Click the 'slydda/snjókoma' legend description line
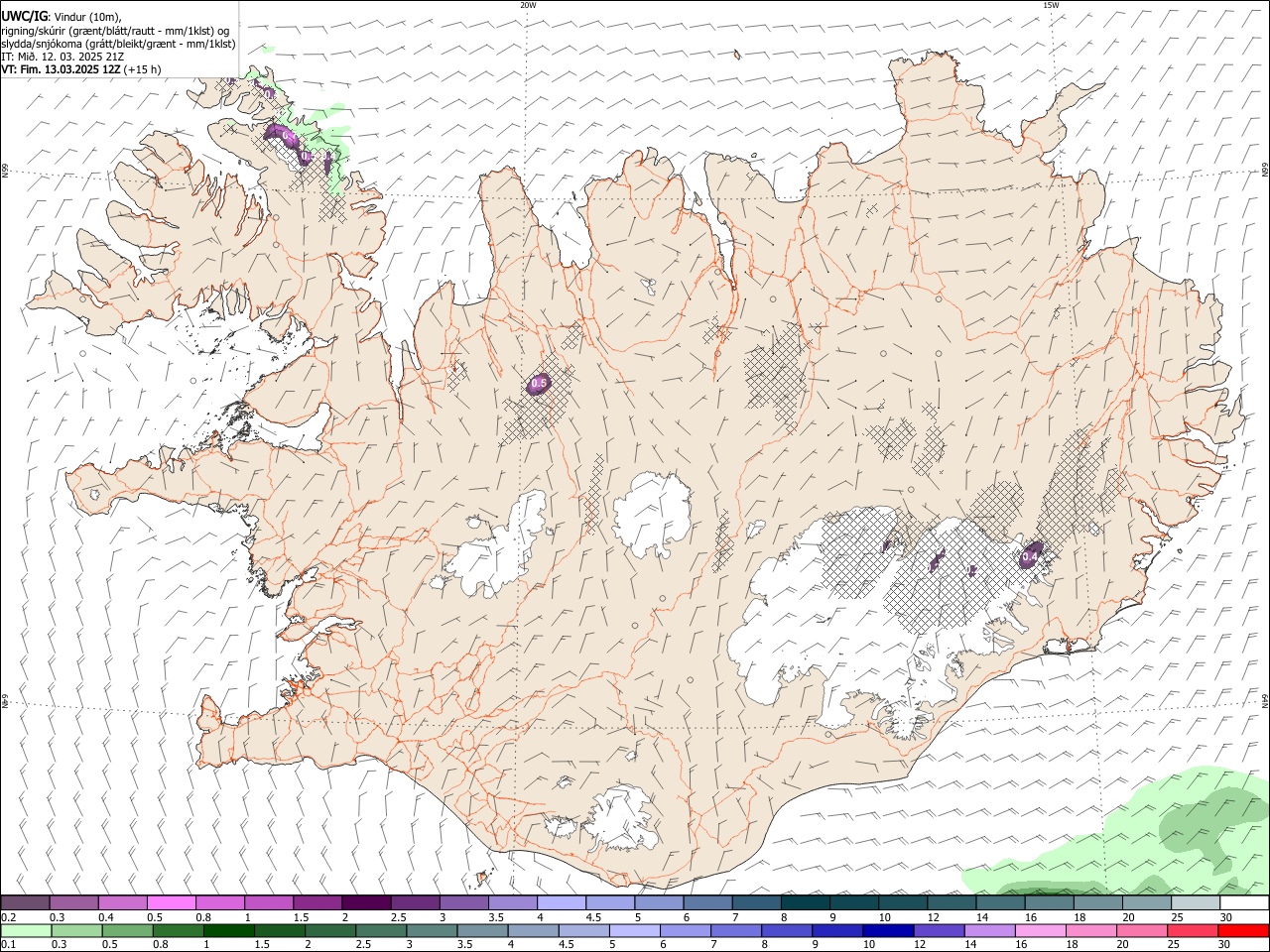This screenshot has height=952, width=1270. [x=118, y=44]
